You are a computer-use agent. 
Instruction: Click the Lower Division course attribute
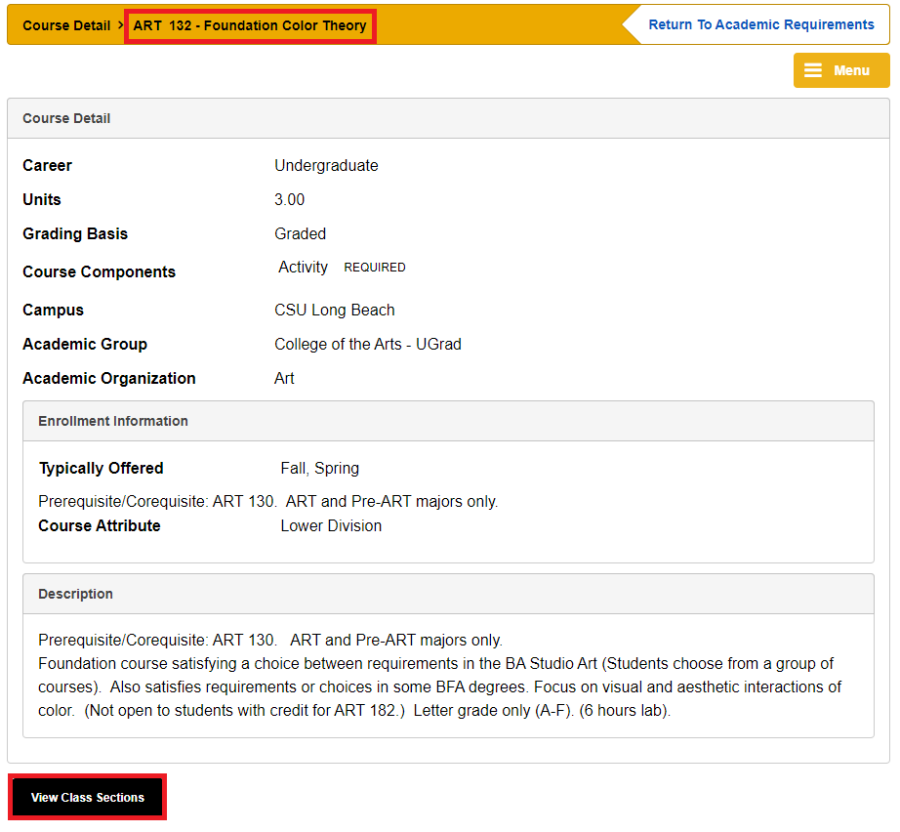click(331, 526)
